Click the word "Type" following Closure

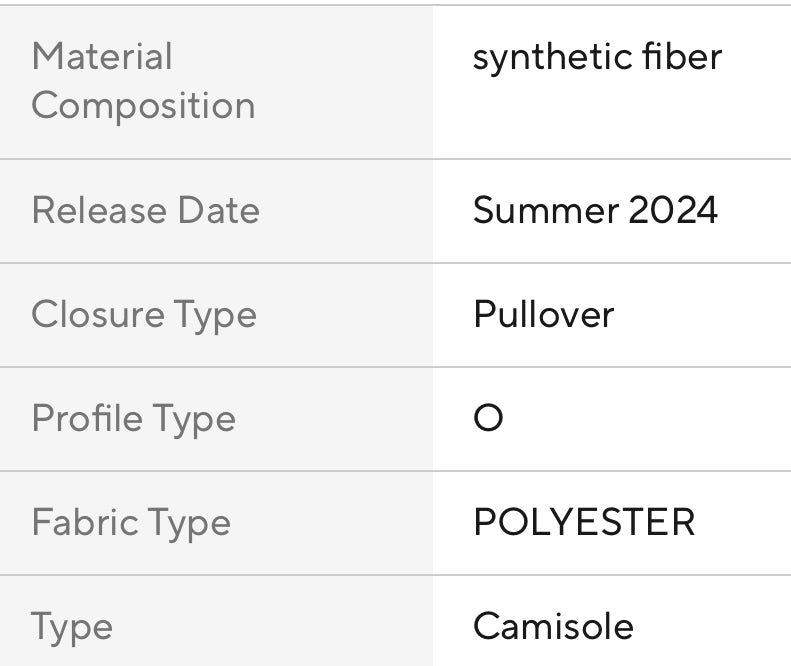coord(216,315)
